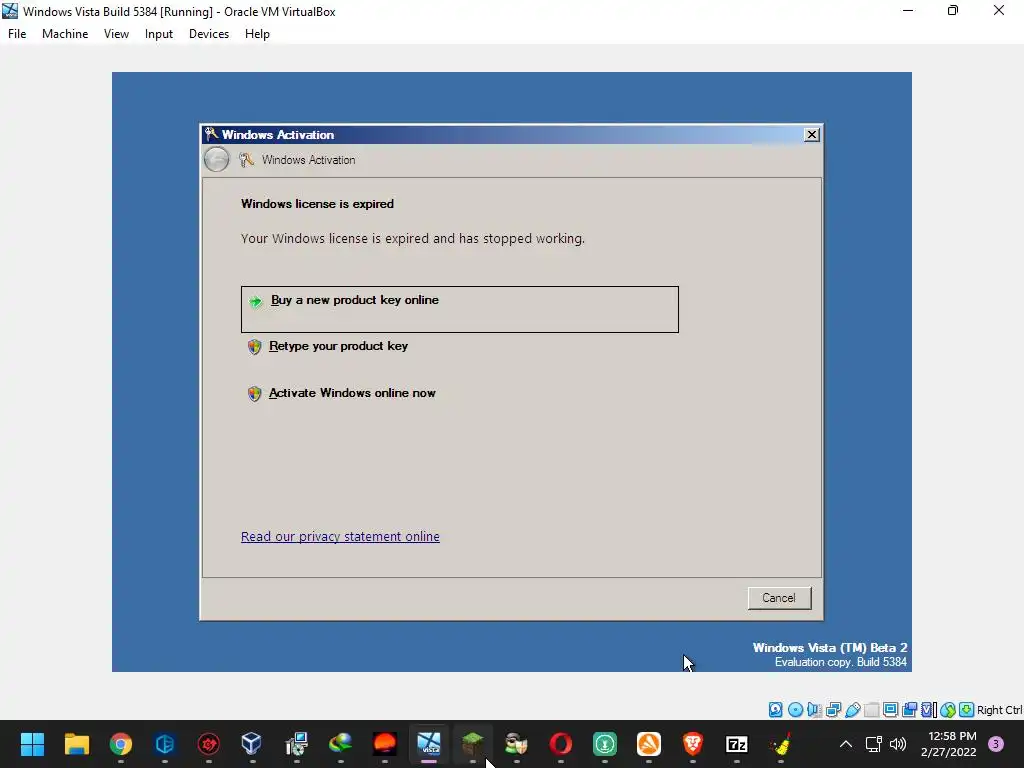Open the orange square app icon on taskbar
This screenshot has width=1024, height=768.
(x=648, y=744)
